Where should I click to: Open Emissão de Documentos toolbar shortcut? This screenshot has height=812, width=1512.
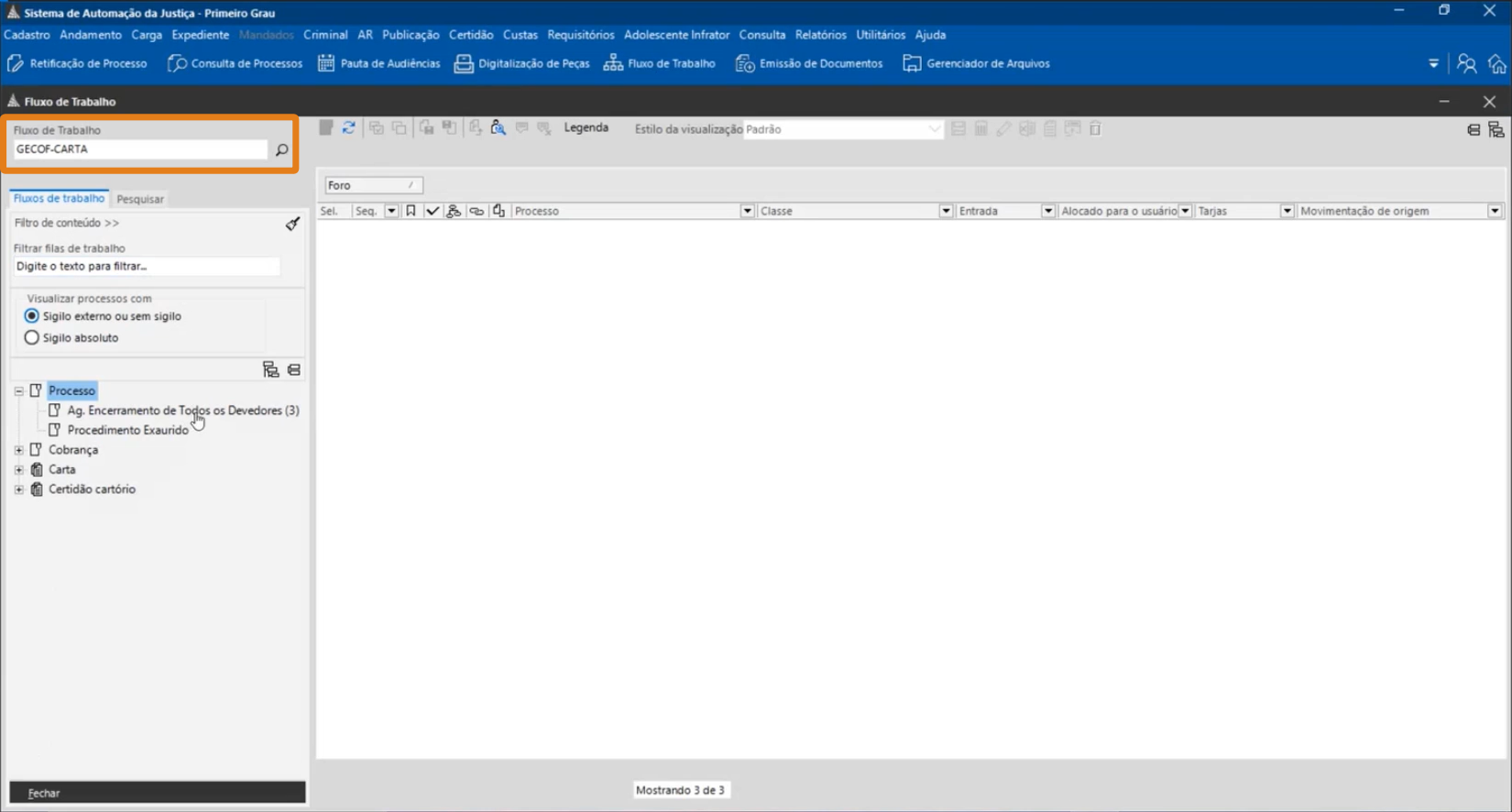(x=809, y=63)
